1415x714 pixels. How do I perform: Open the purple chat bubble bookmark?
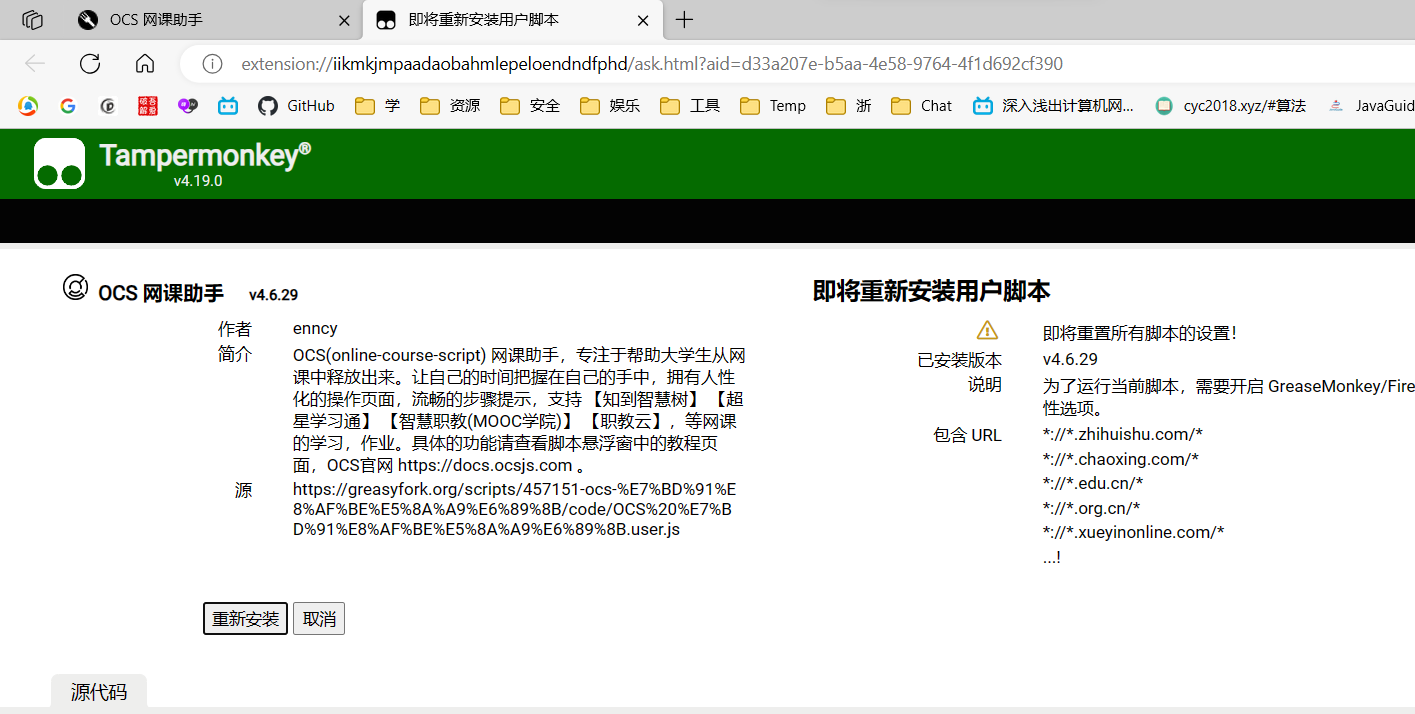pyautogui.click(x=188, y=106)
